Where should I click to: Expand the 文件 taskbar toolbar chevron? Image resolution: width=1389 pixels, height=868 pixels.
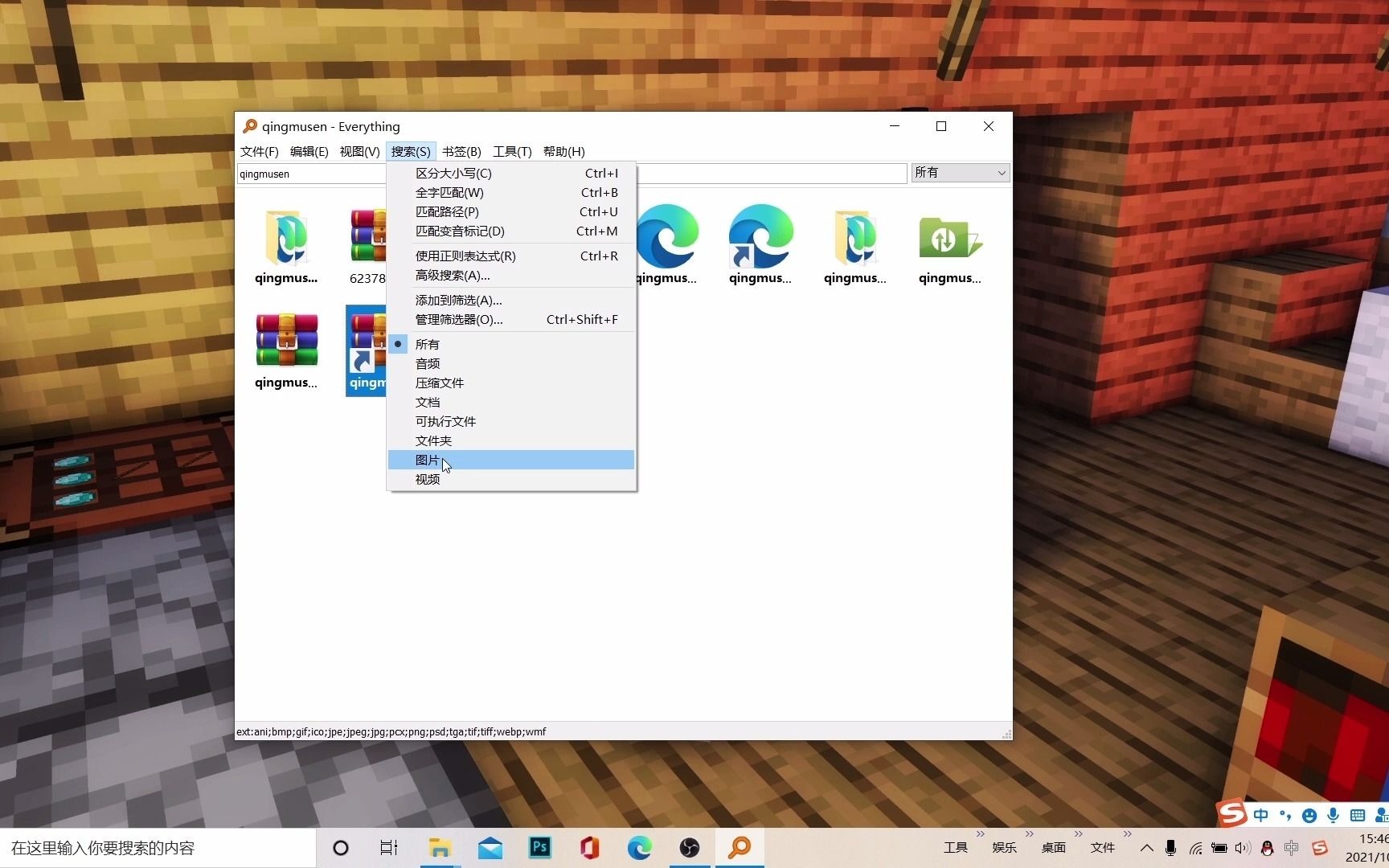tap(1127, 834)
